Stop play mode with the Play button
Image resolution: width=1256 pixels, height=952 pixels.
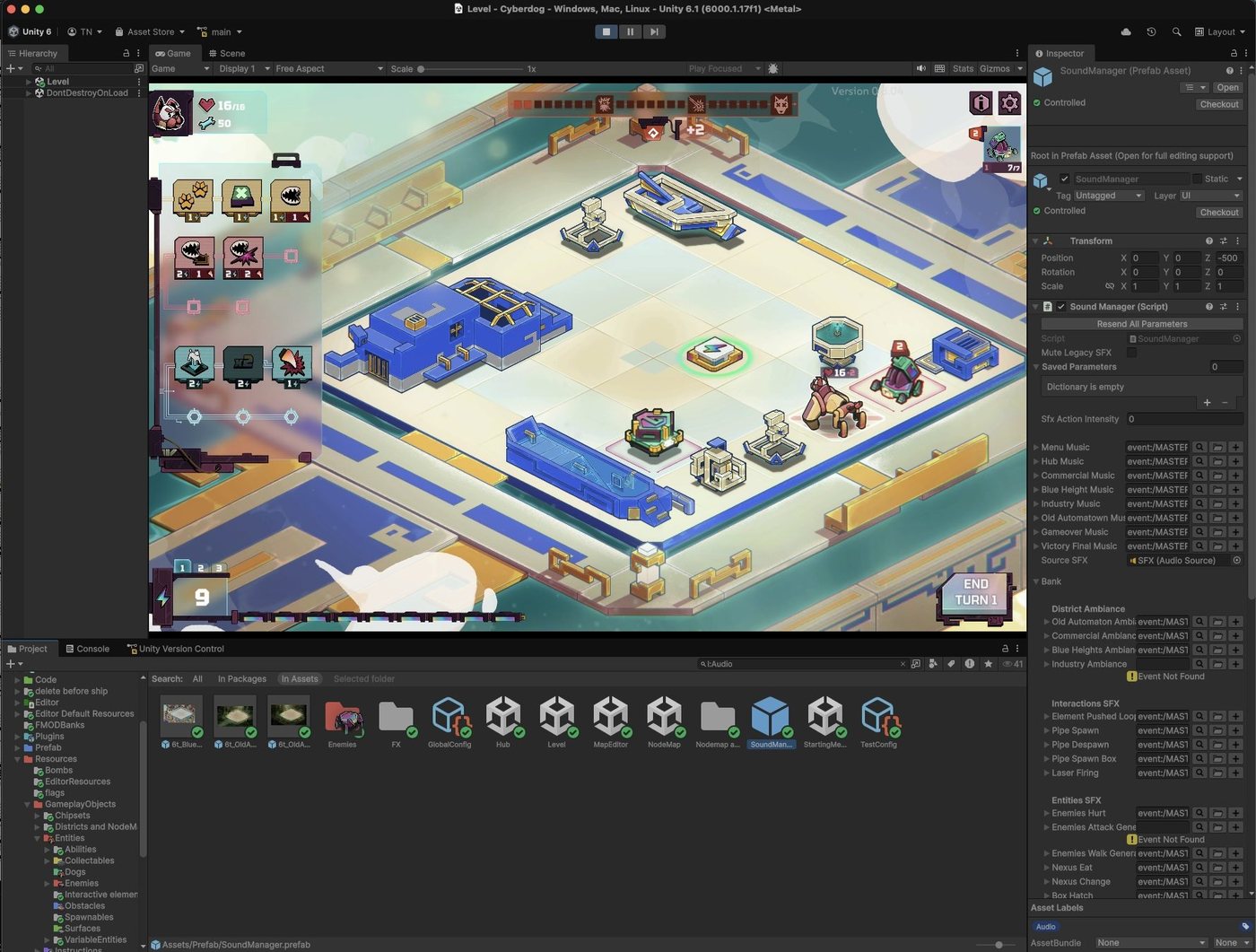tap(606, 31)
